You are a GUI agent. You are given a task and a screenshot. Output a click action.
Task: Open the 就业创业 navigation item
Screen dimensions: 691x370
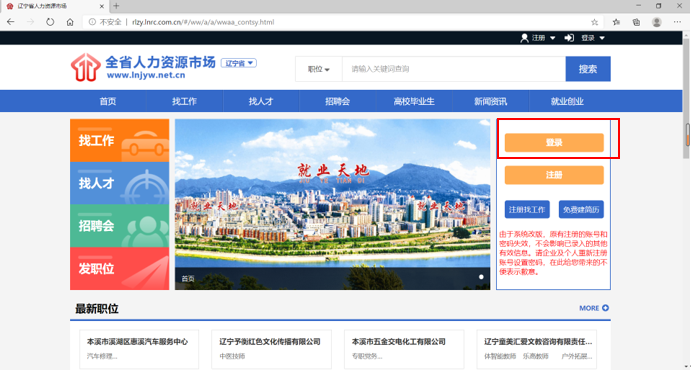(x=567, y=101)
